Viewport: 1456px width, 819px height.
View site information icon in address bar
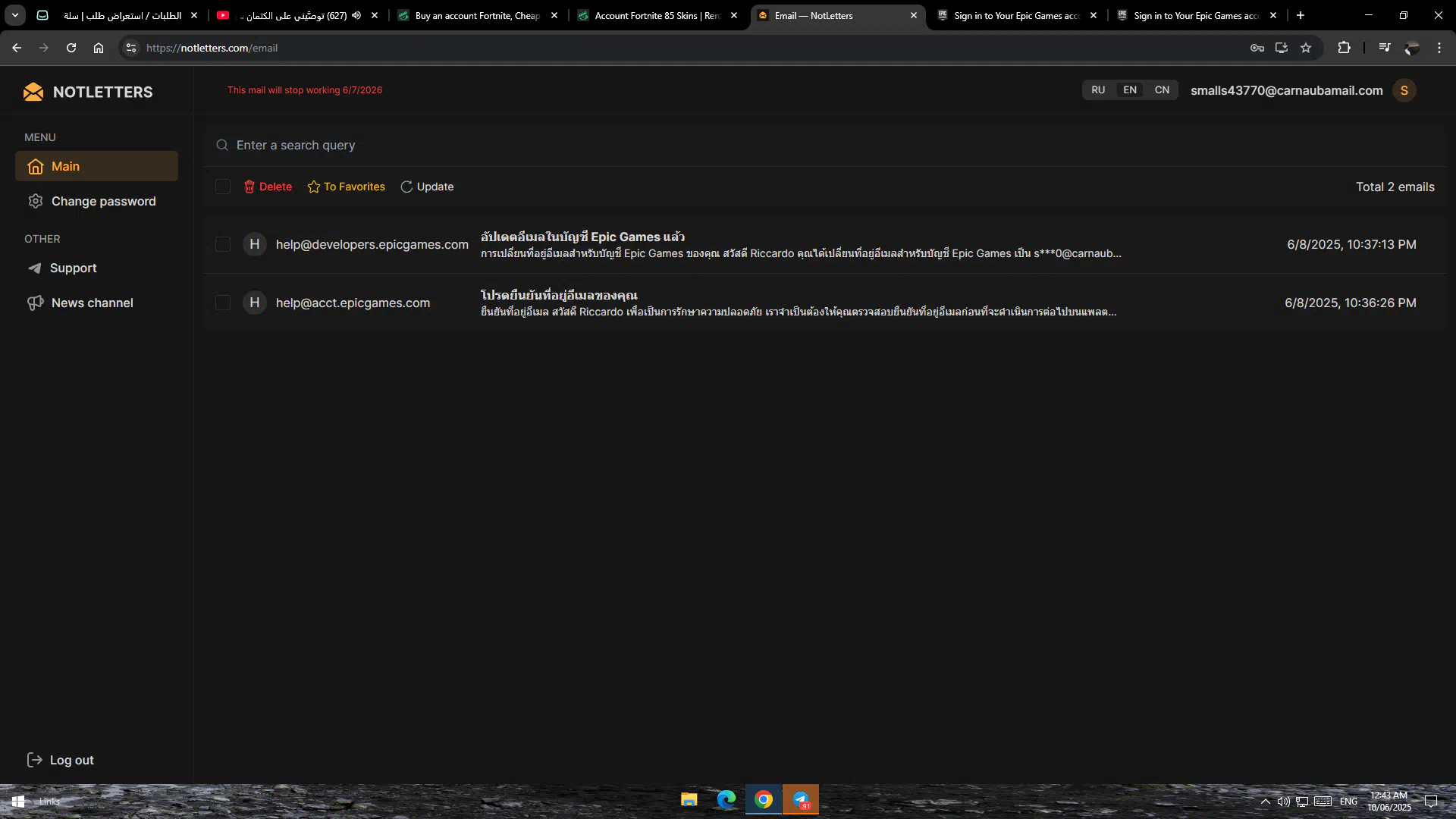pyautogui.click(x=131, y=48)
